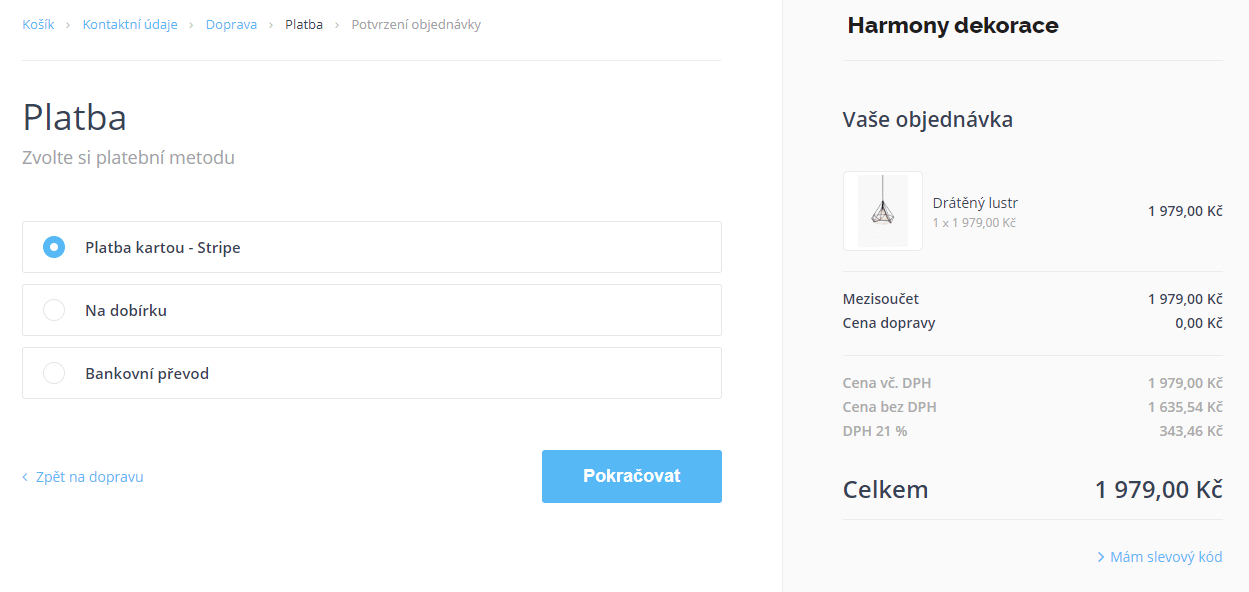
Task: Open the Drátěný lustr product thumbnail
Action: pyautogui.click(x=883, y=211)
